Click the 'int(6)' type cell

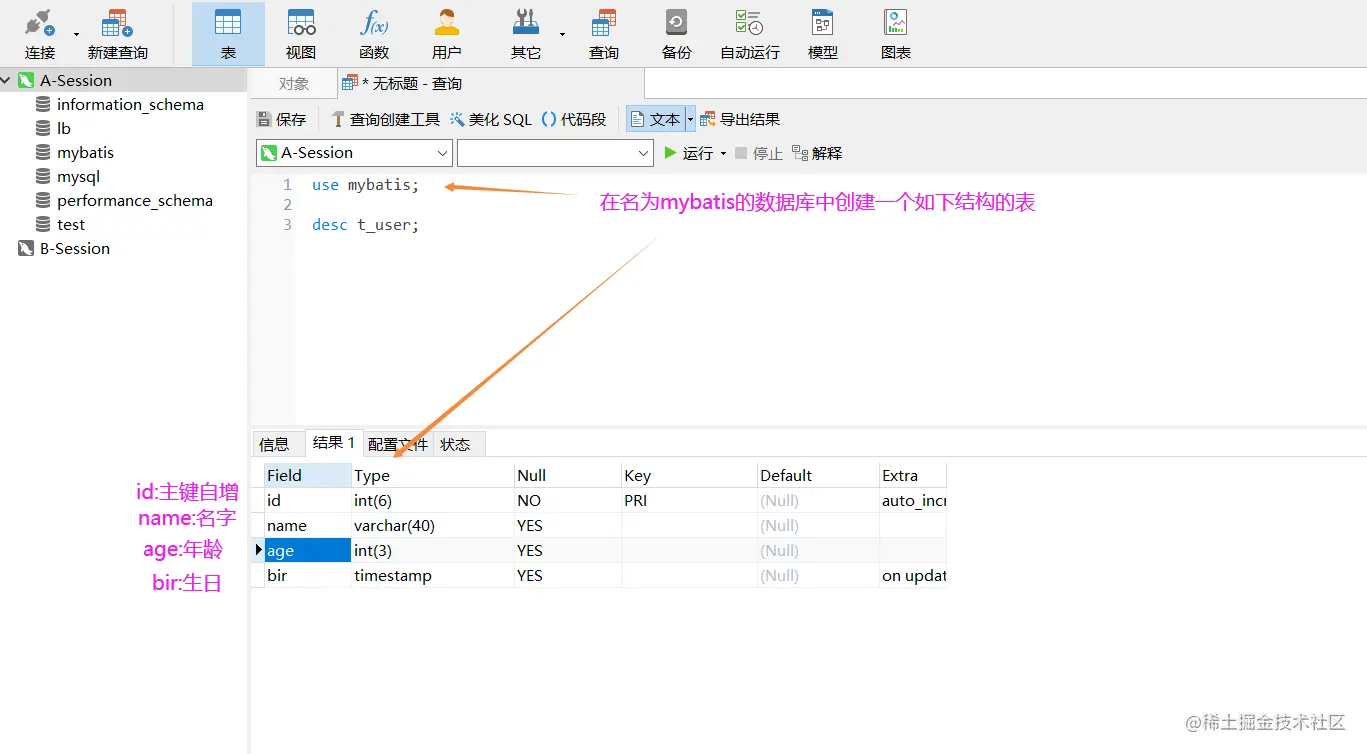click(432, 500)
